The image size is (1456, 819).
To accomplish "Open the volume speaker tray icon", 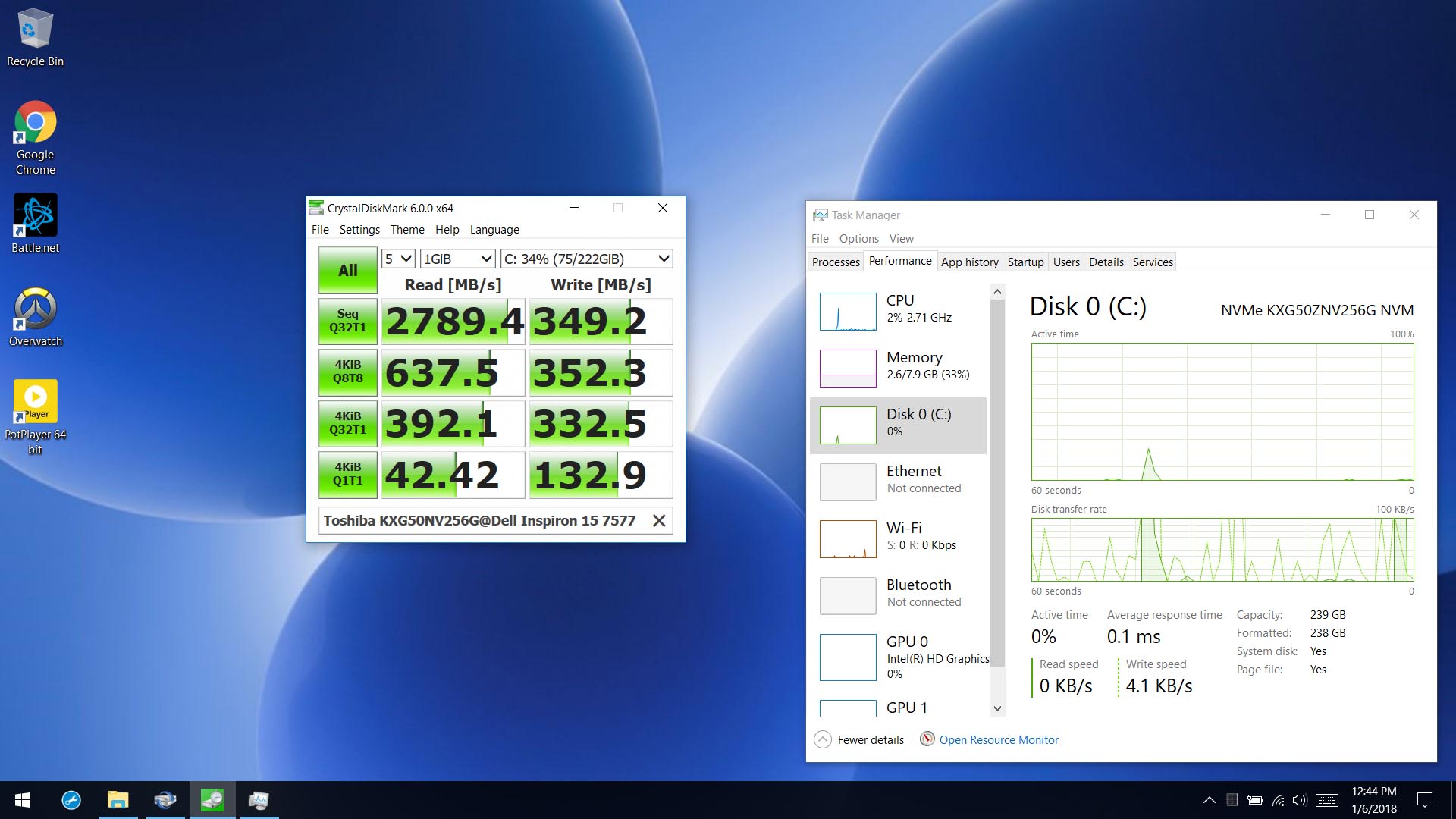I will pyautogui.click(x=1300, y=800).
